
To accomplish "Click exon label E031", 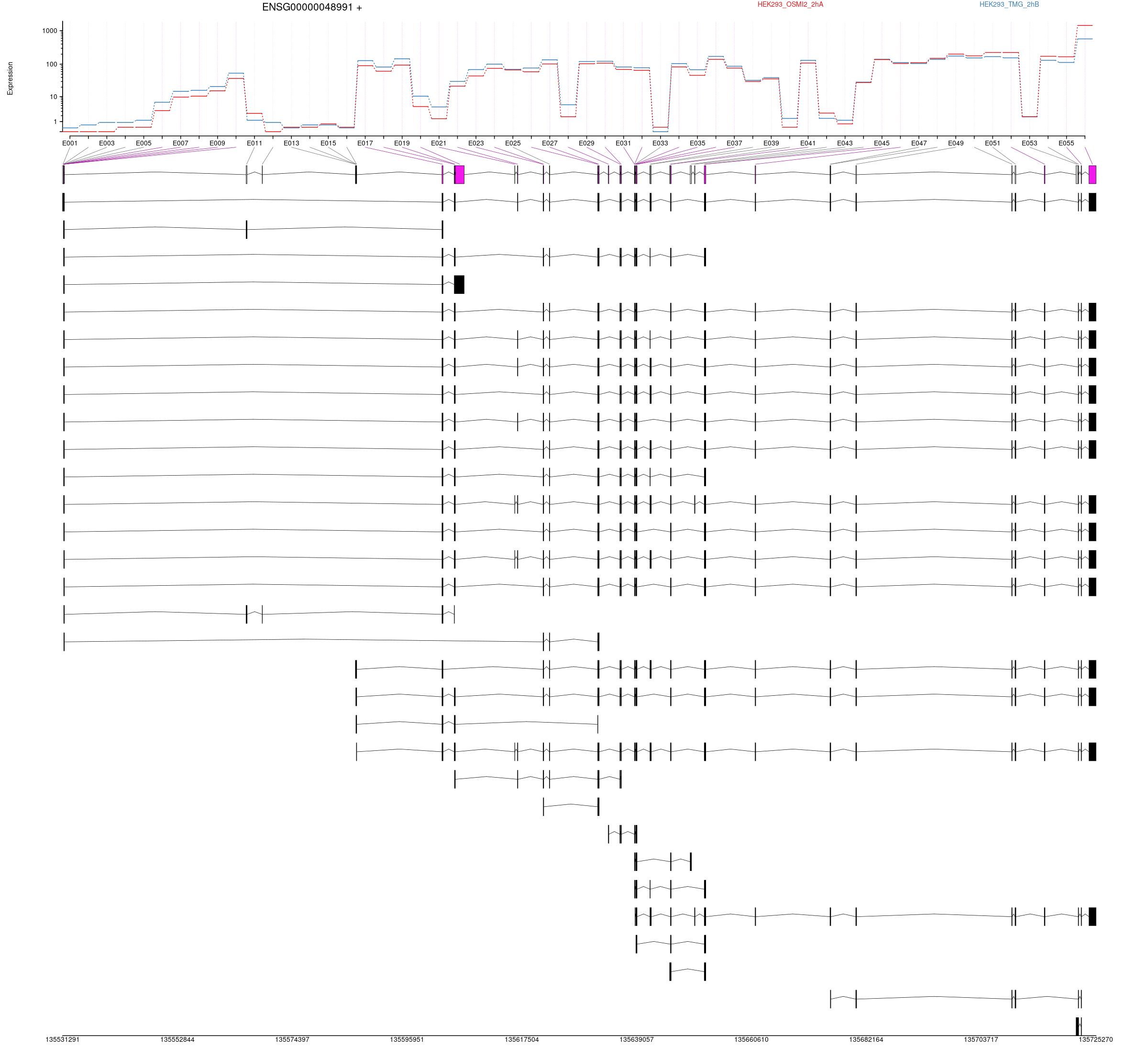I will click(624, 144).
